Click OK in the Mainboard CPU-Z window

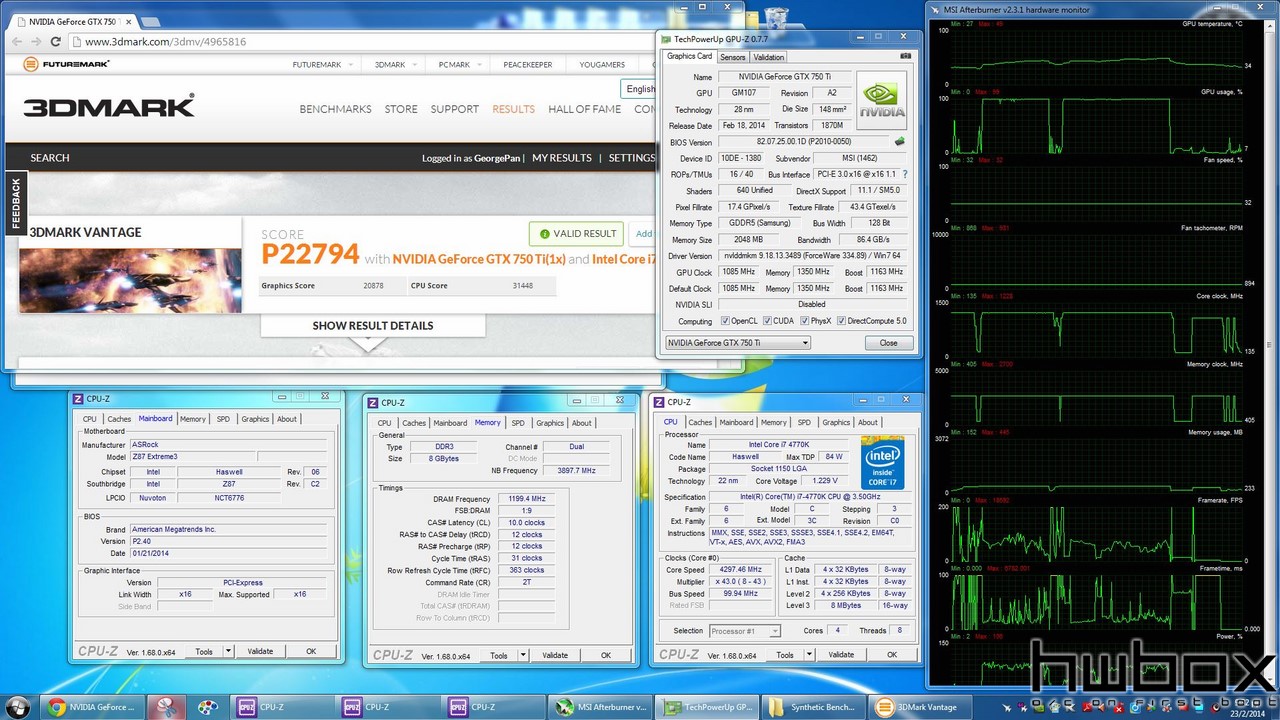point(311,651)
